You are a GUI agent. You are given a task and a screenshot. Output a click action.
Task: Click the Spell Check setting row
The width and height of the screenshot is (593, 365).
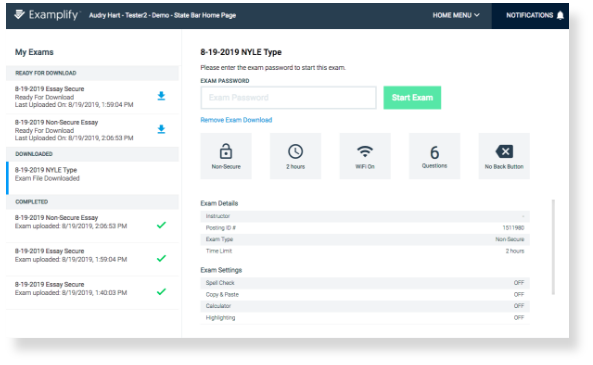tap(365, 283)
